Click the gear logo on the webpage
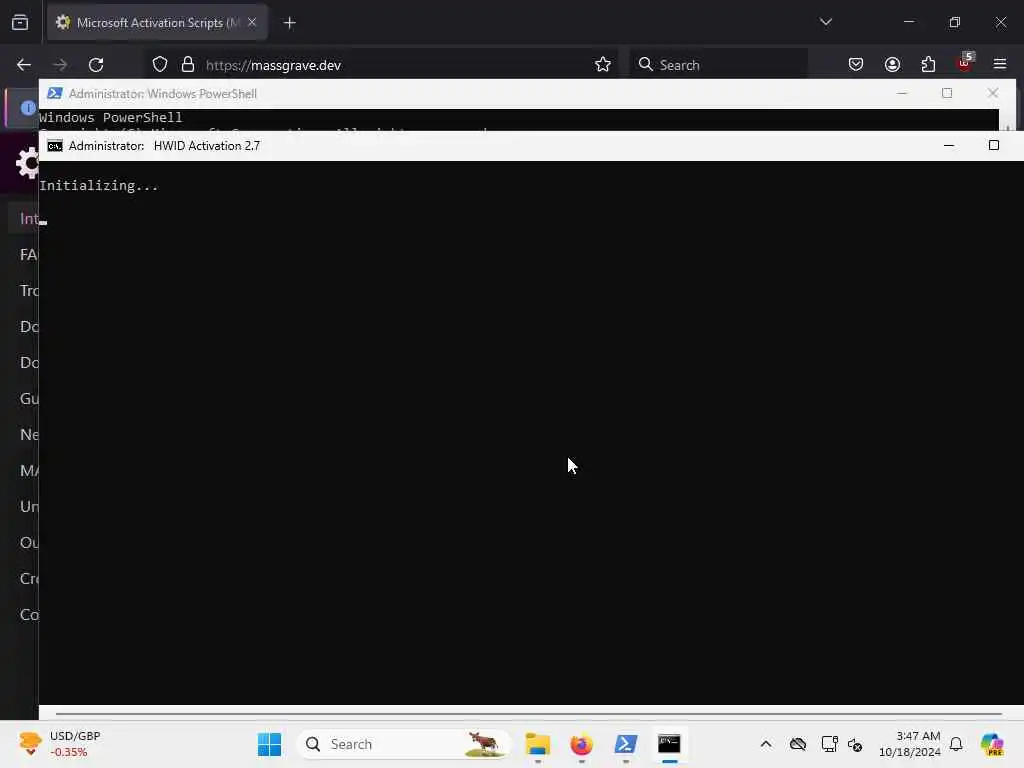Screen dimensions: 1024x768 coord(27,163)
